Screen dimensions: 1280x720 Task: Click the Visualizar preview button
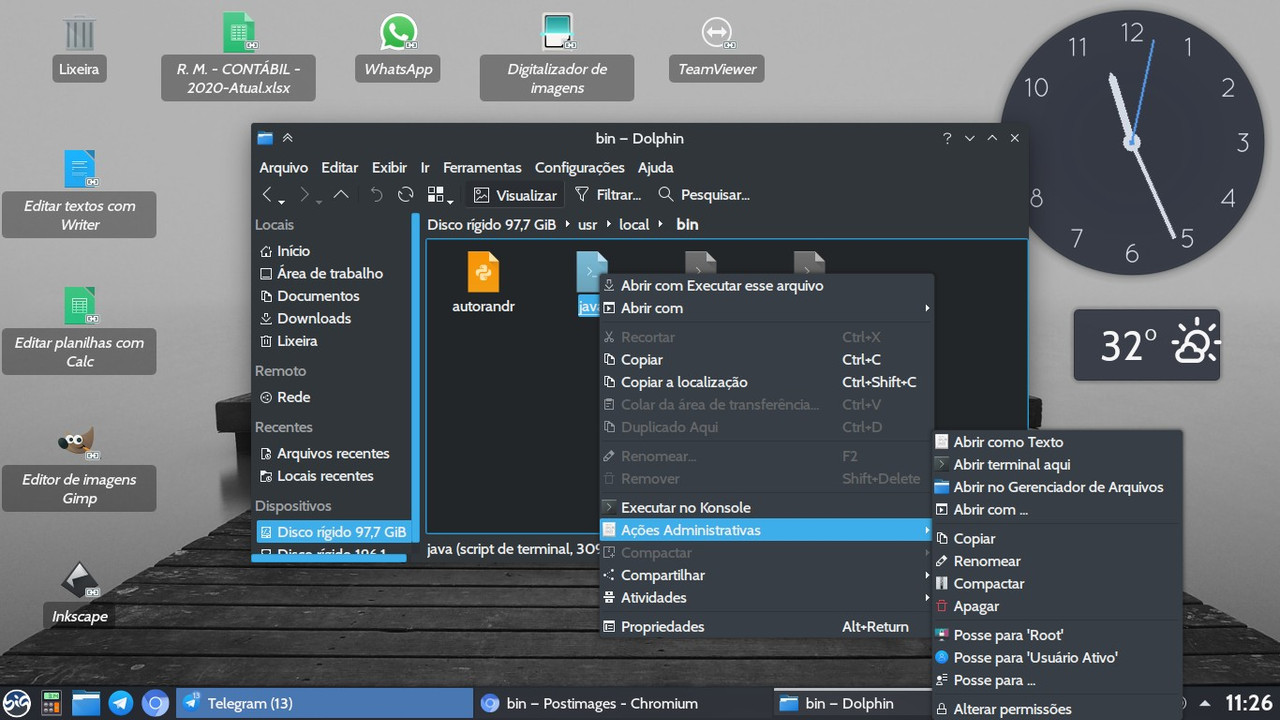pos(515,195)
